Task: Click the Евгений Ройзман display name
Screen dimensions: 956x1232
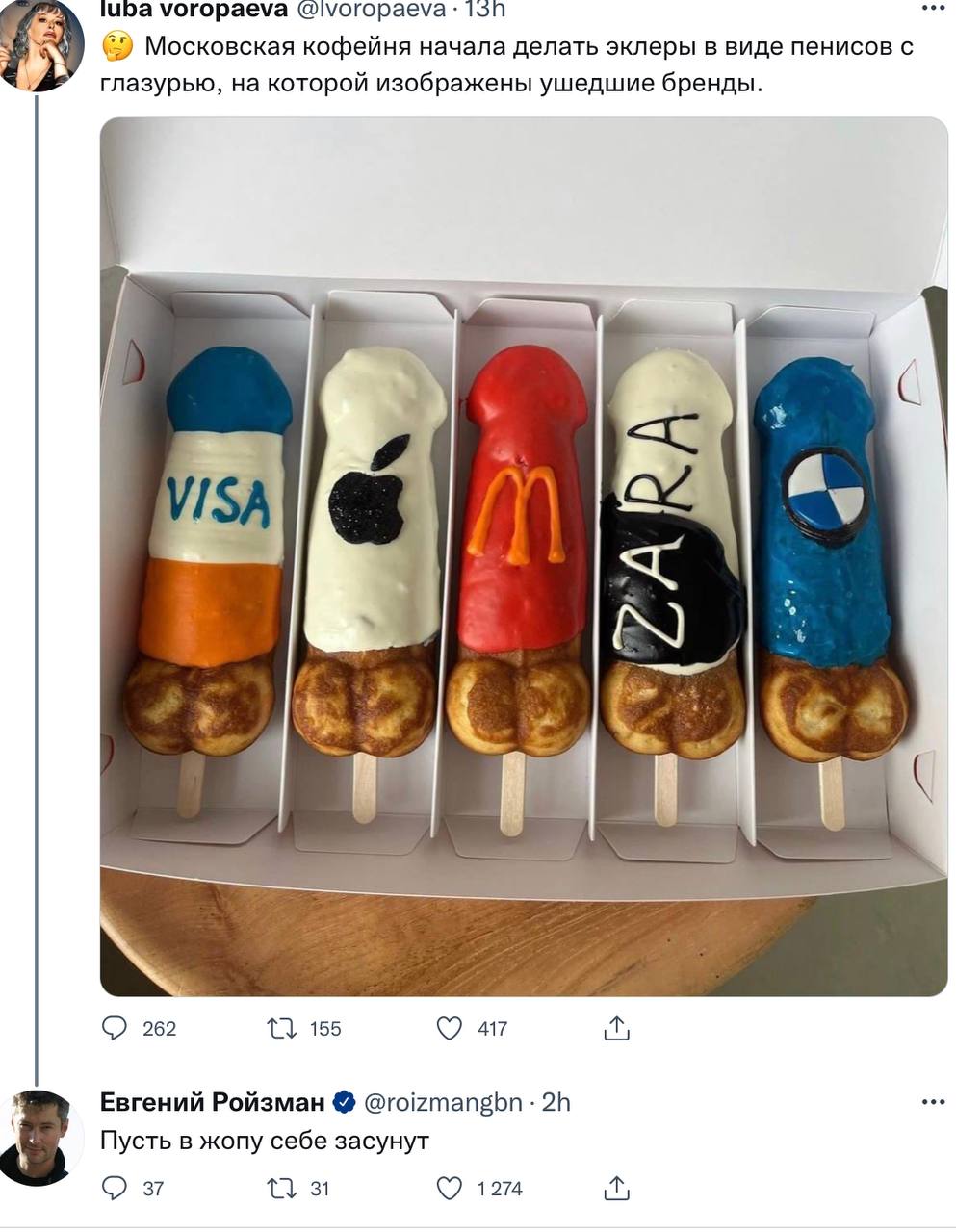Action: 212,1102
